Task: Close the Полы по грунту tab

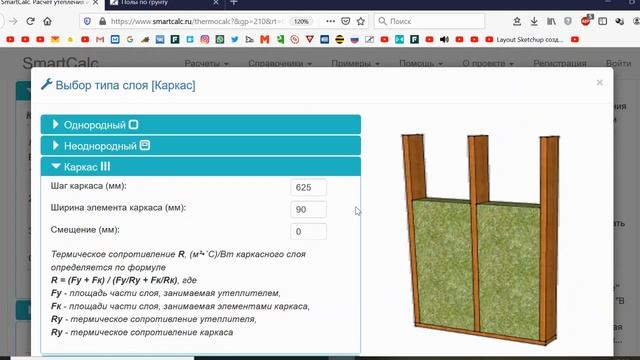Action: (x=216, y=3)
